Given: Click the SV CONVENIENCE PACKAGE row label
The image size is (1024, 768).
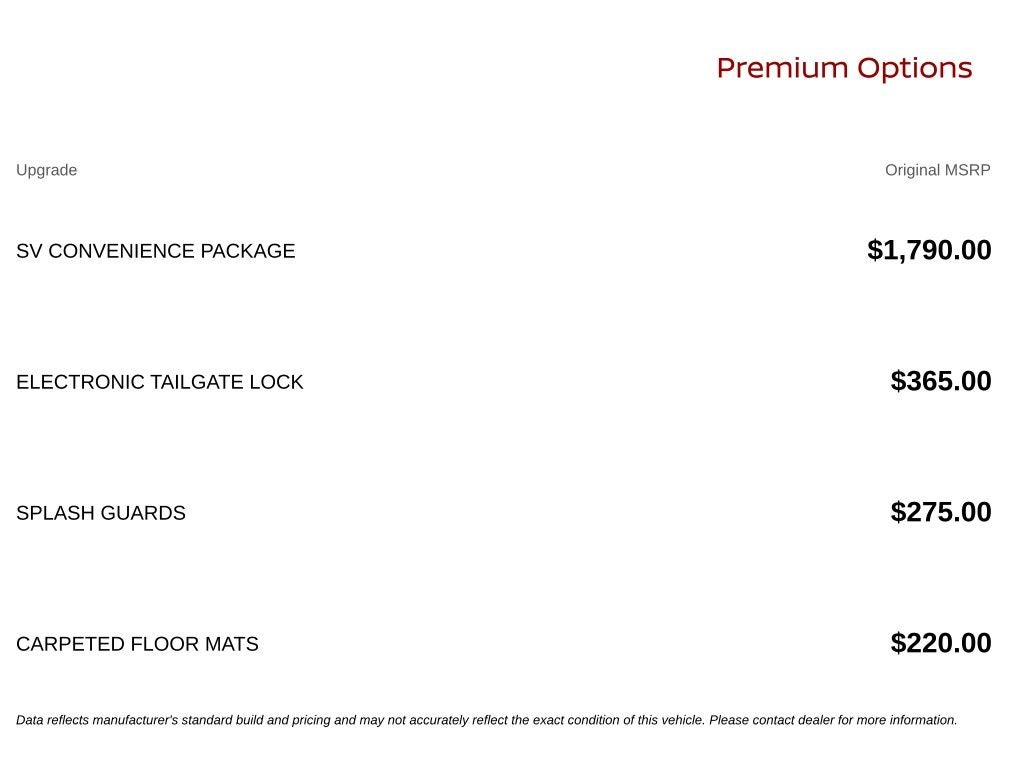Looking at the screenshot, I should click(155, 251).
